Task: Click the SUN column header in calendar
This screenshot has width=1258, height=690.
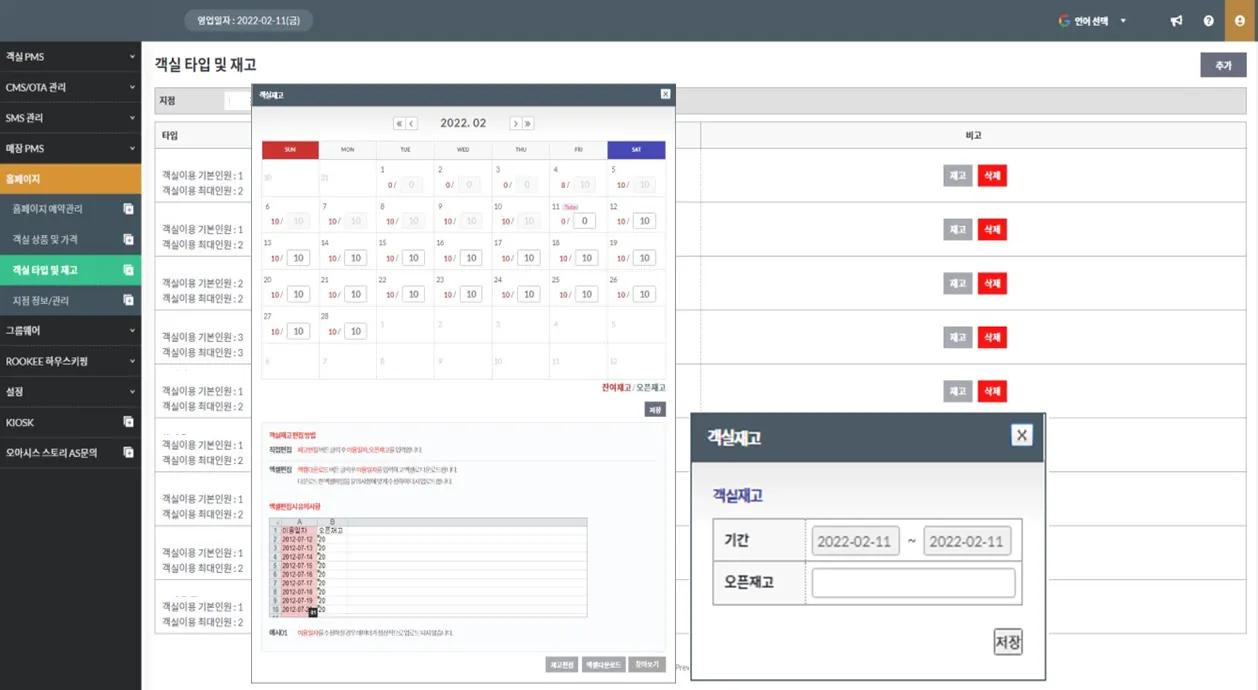Action: pyautogui.click(x=290, y=150)
